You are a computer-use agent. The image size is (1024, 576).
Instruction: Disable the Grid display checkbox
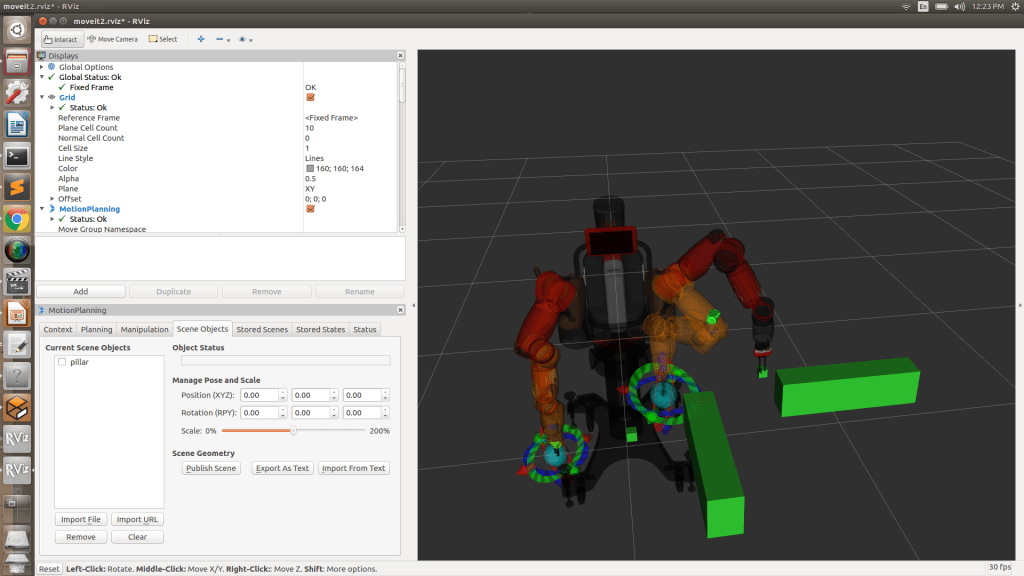[311, 98]
